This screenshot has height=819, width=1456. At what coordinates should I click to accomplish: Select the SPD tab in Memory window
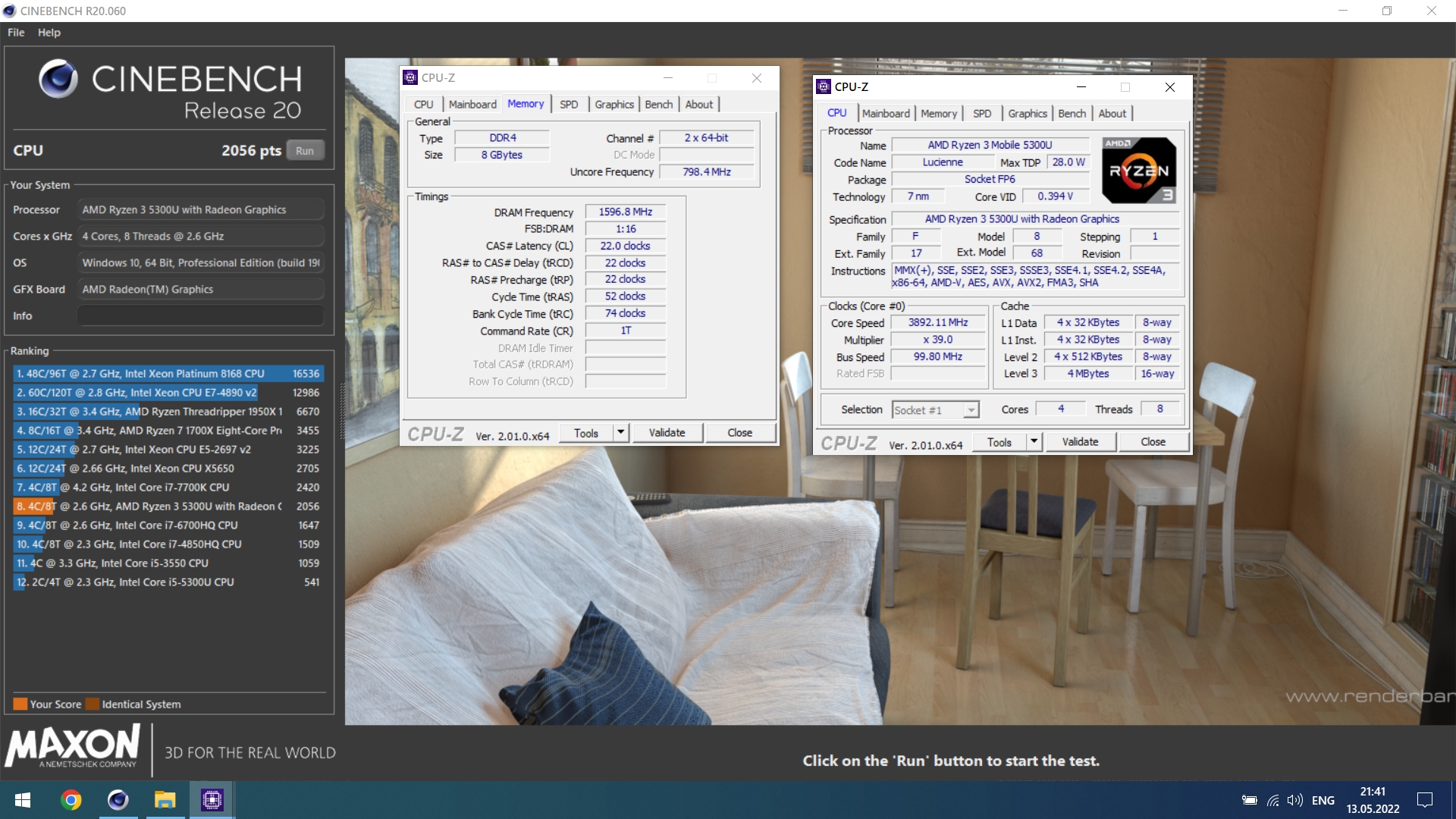click(569, 105)
